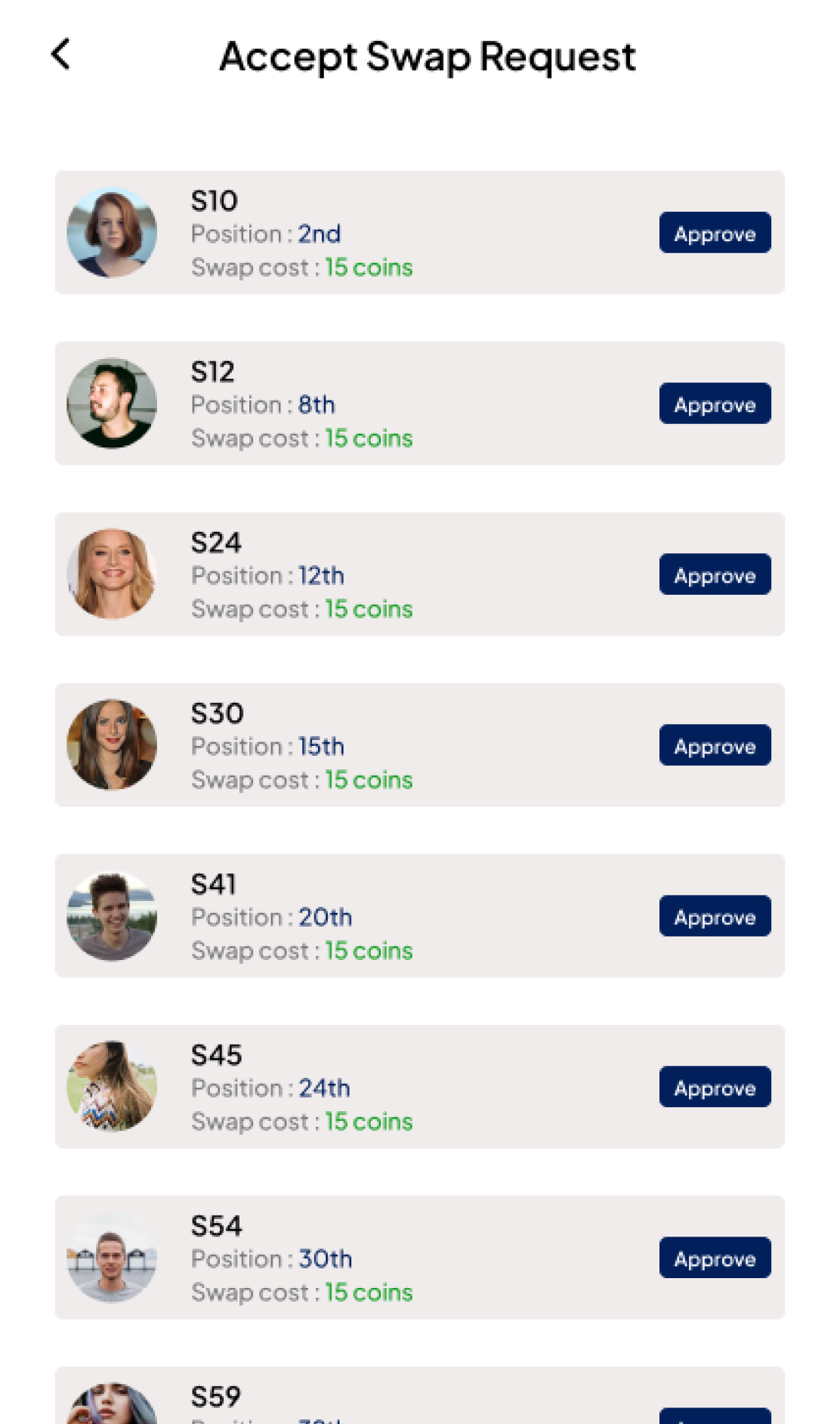Click the 15 coins swap cost for S24
Viewport: 840px width, 1424px height.
pos(369,609)
